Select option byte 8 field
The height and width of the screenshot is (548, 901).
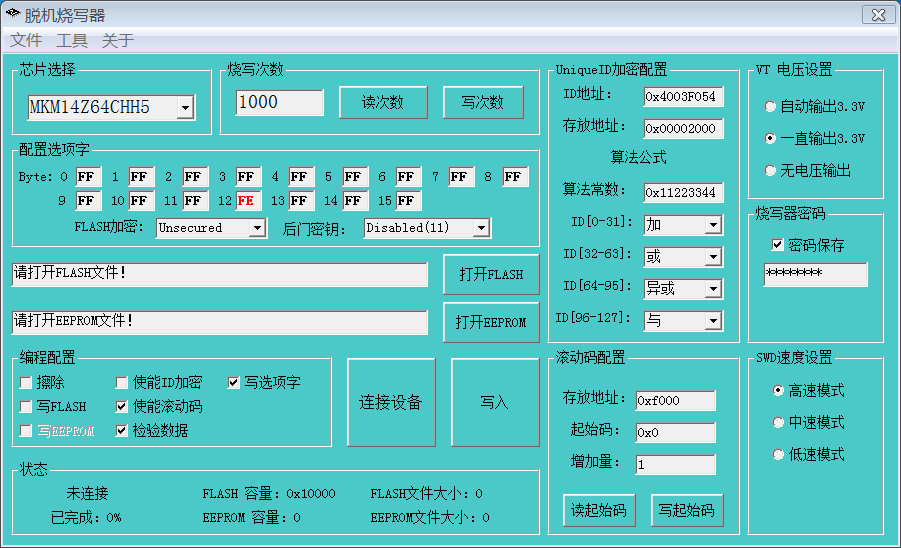point(515,177)
